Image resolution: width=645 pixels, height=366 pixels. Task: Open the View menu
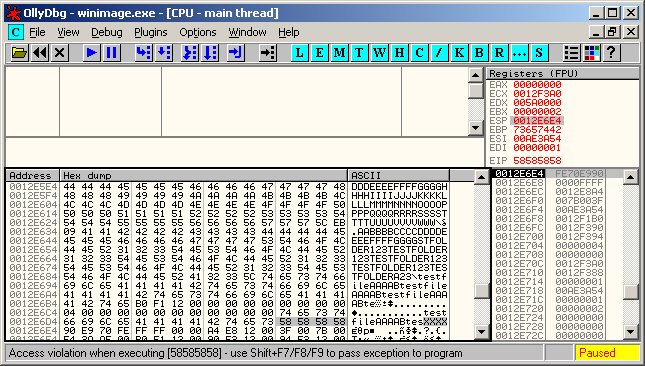tap(68, 32)
